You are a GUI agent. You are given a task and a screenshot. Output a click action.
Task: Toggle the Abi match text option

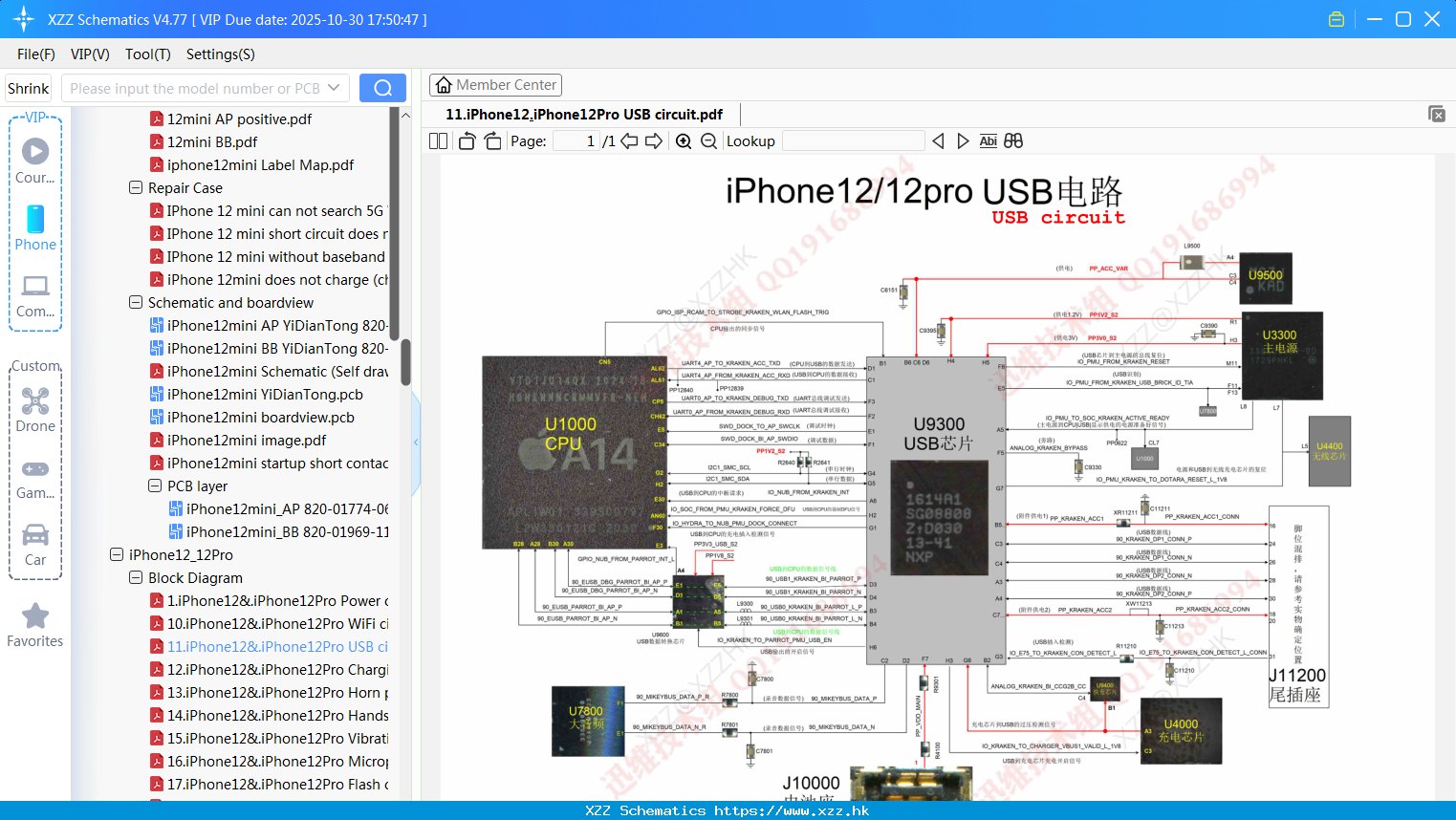(x=989, y=140)
